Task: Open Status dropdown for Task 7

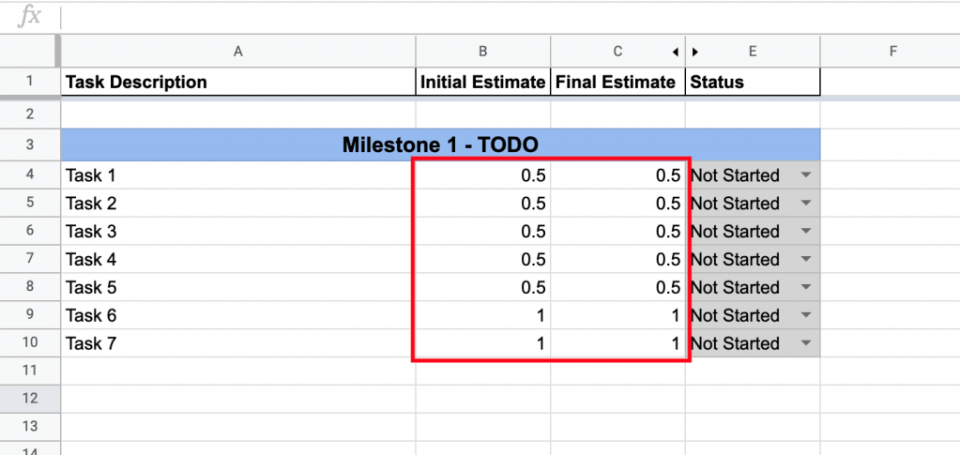Action: [806, 344]
